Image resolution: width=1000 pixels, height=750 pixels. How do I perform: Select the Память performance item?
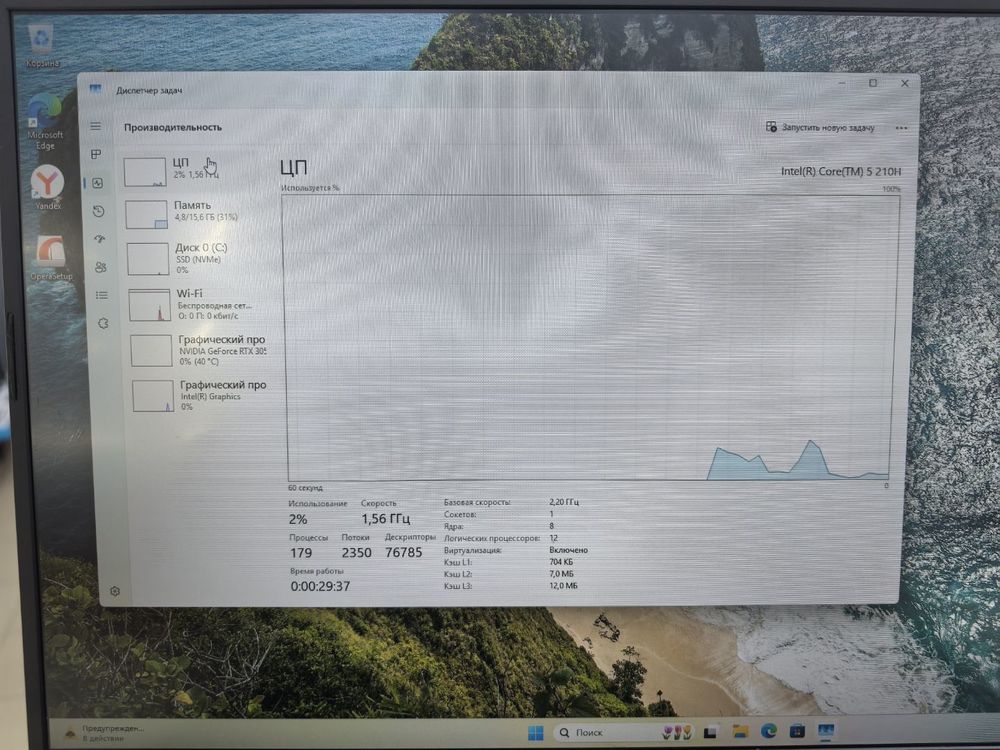point(196,212)
